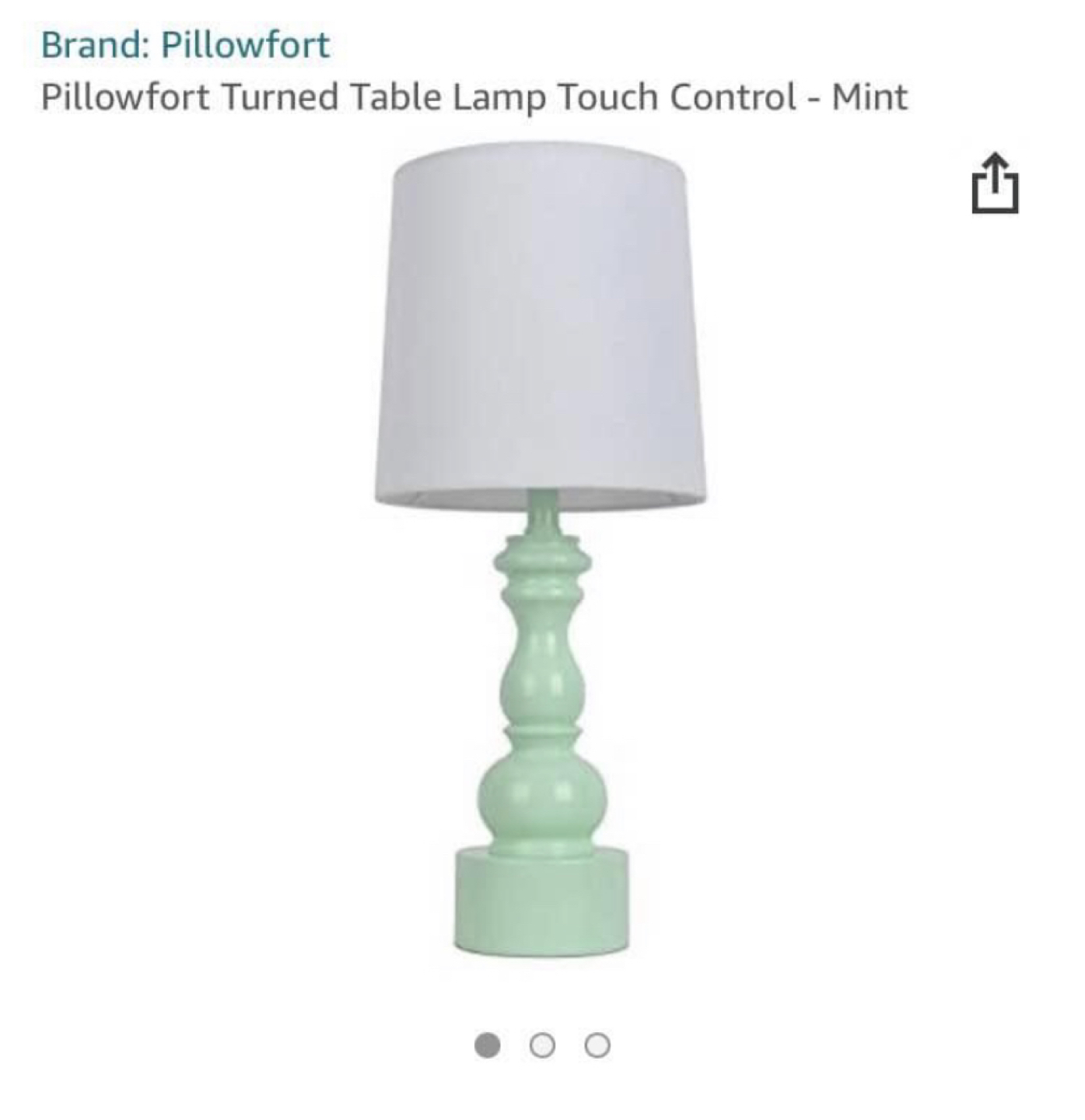The width and height of the screenshot is (1085, 1120).
Task: Tap the white lampshade in the photo
Action: click(541, 327)
